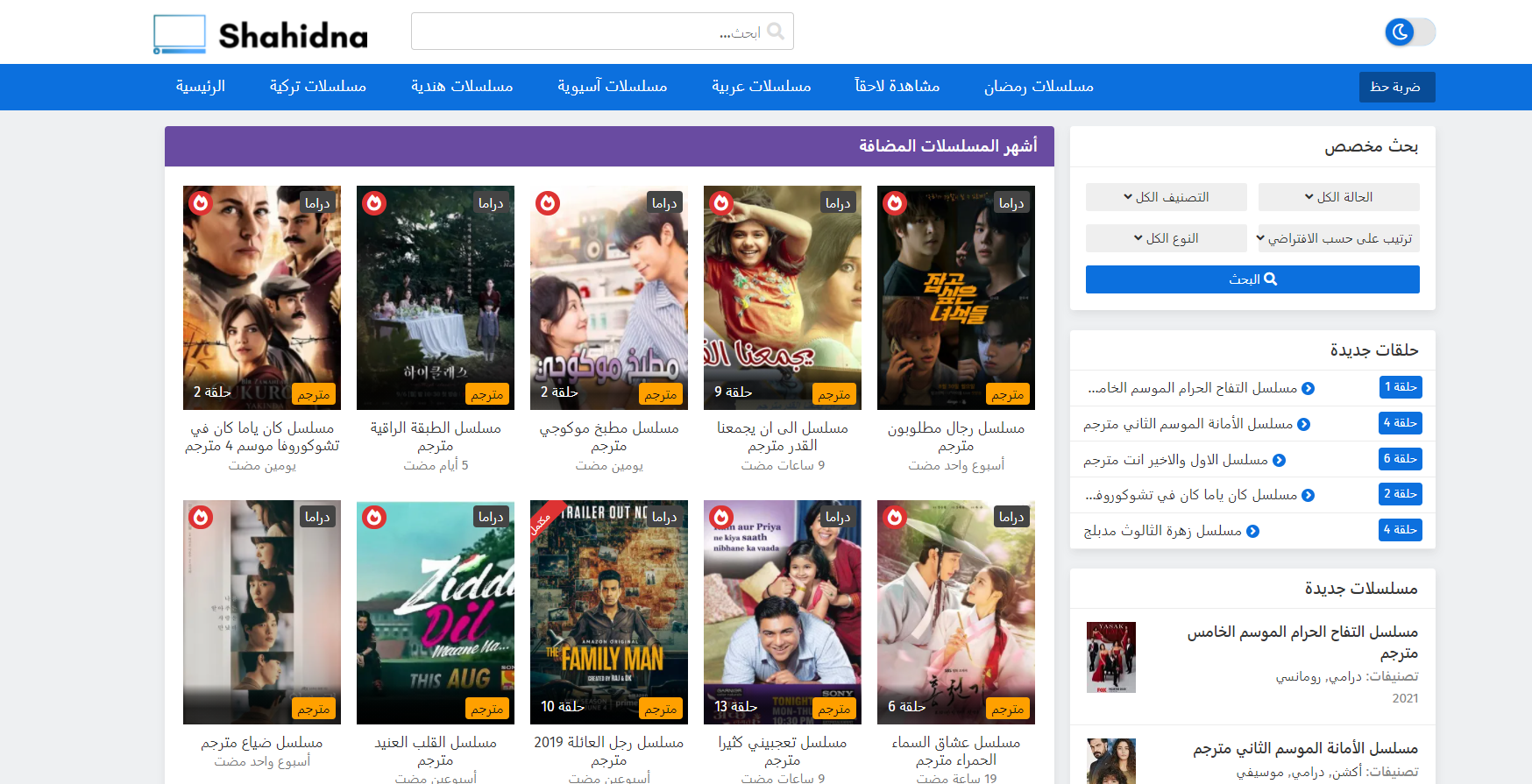The image size is (1532, 784).
Task: Click the fire icon on الطبقة الراقية poster
Action: pos(374,203)
